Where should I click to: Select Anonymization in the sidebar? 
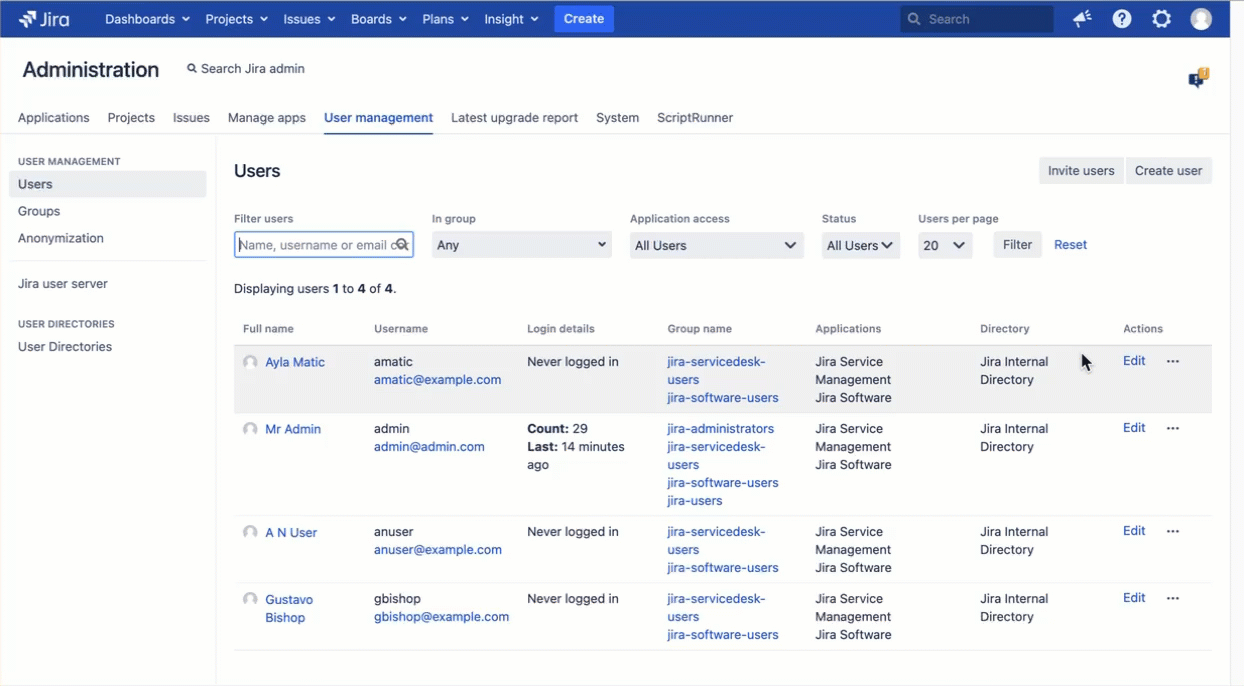tap(61, 238)
